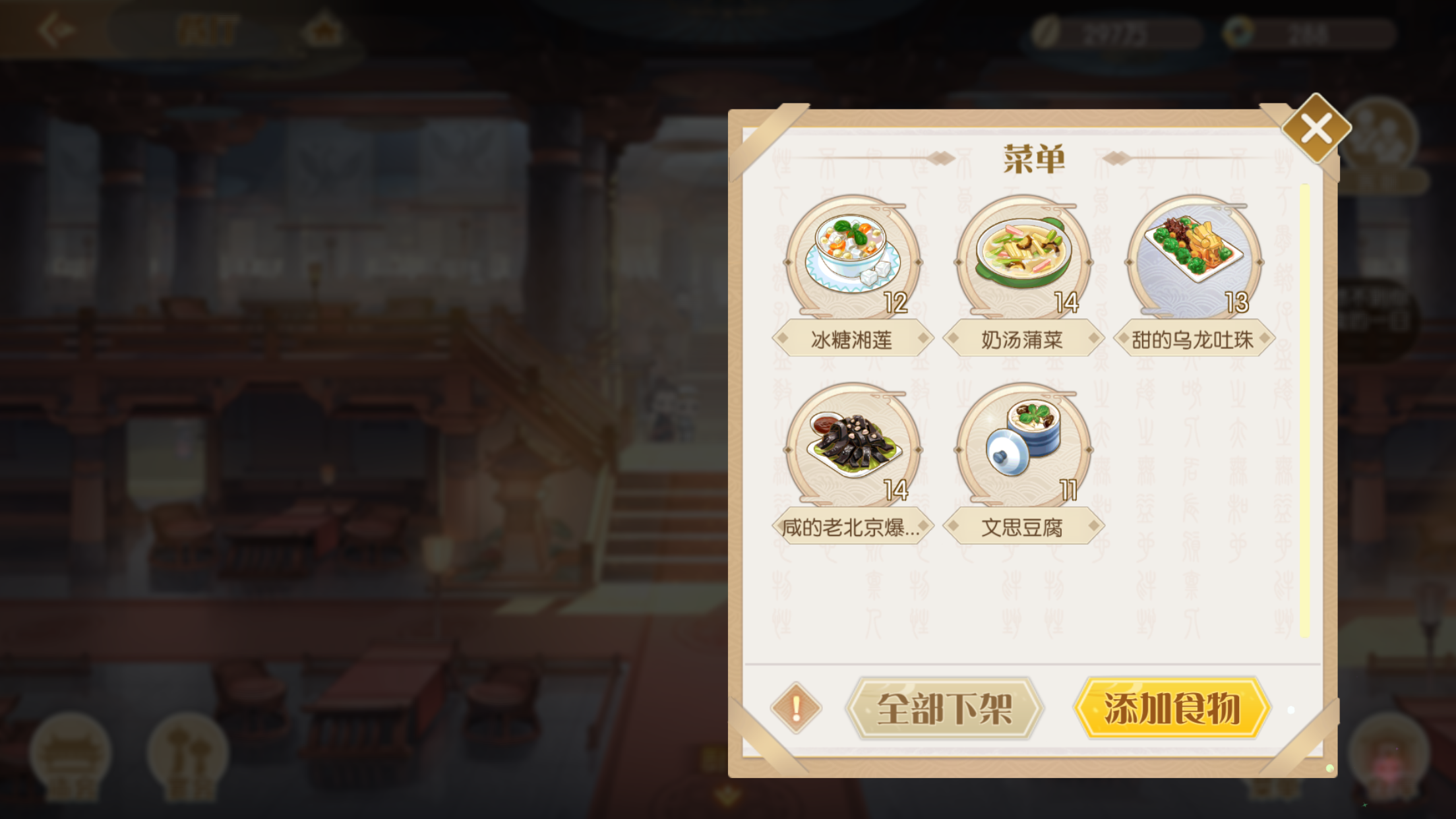The image size is (1456, 819).
Task: Click the 冰糖湘莲 name label
Action: 853,339
